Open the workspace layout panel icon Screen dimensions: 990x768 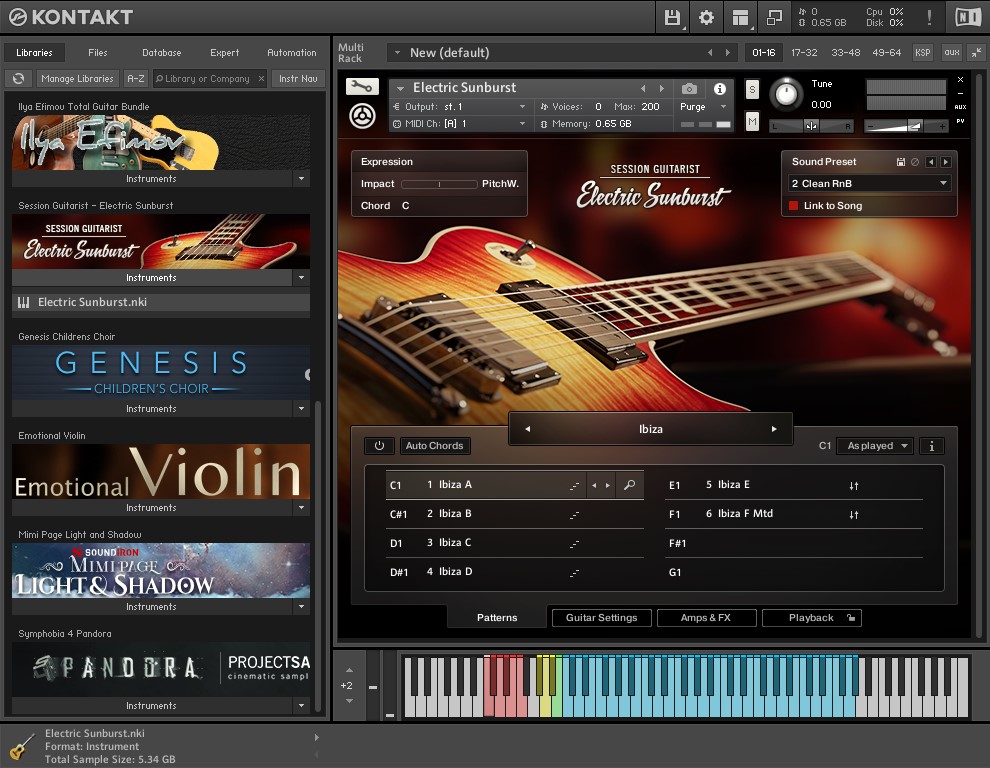740,17
